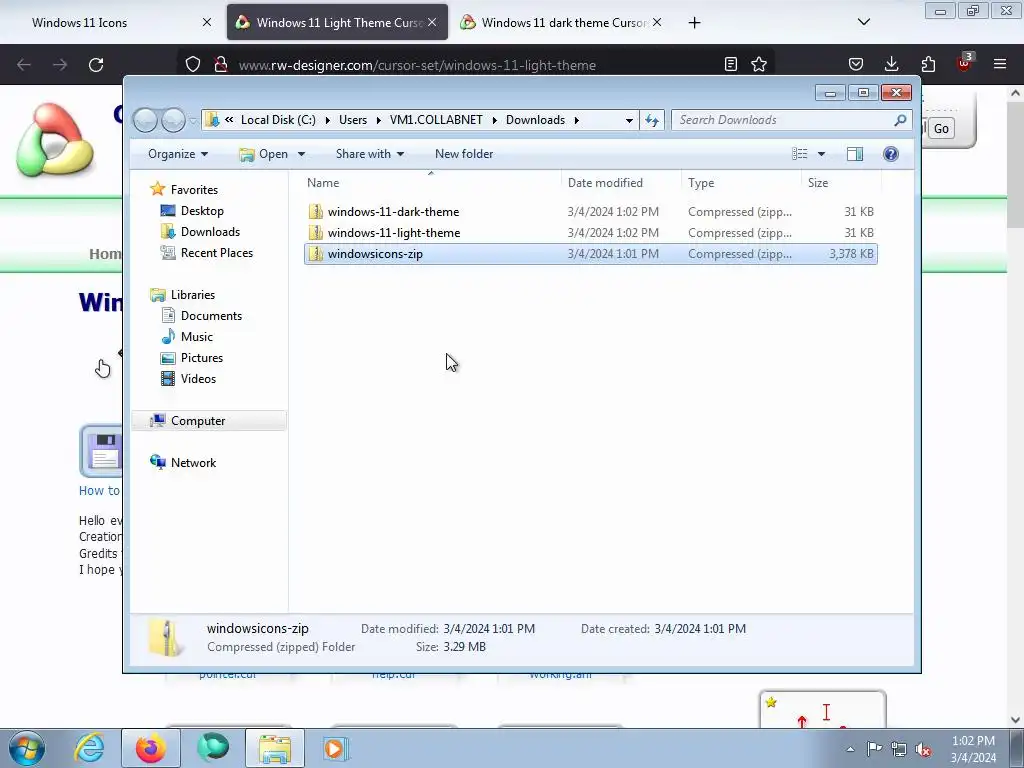1024x768 pixels.
Task: Click the windowsicons-zip folder icon in list
Action: tap(316, 253)
